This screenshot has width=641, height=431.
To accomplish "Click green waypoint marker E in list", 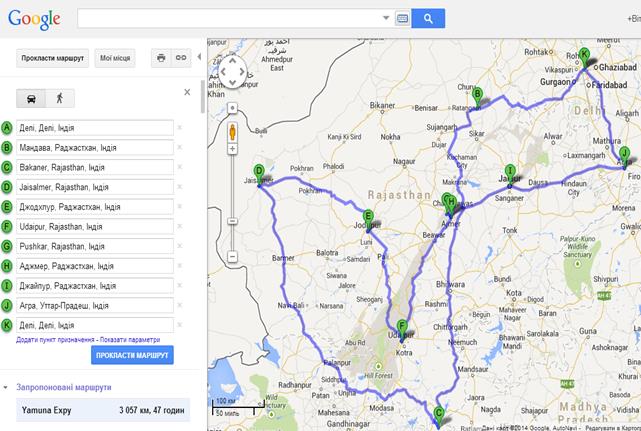I will (x=7, y=207).
